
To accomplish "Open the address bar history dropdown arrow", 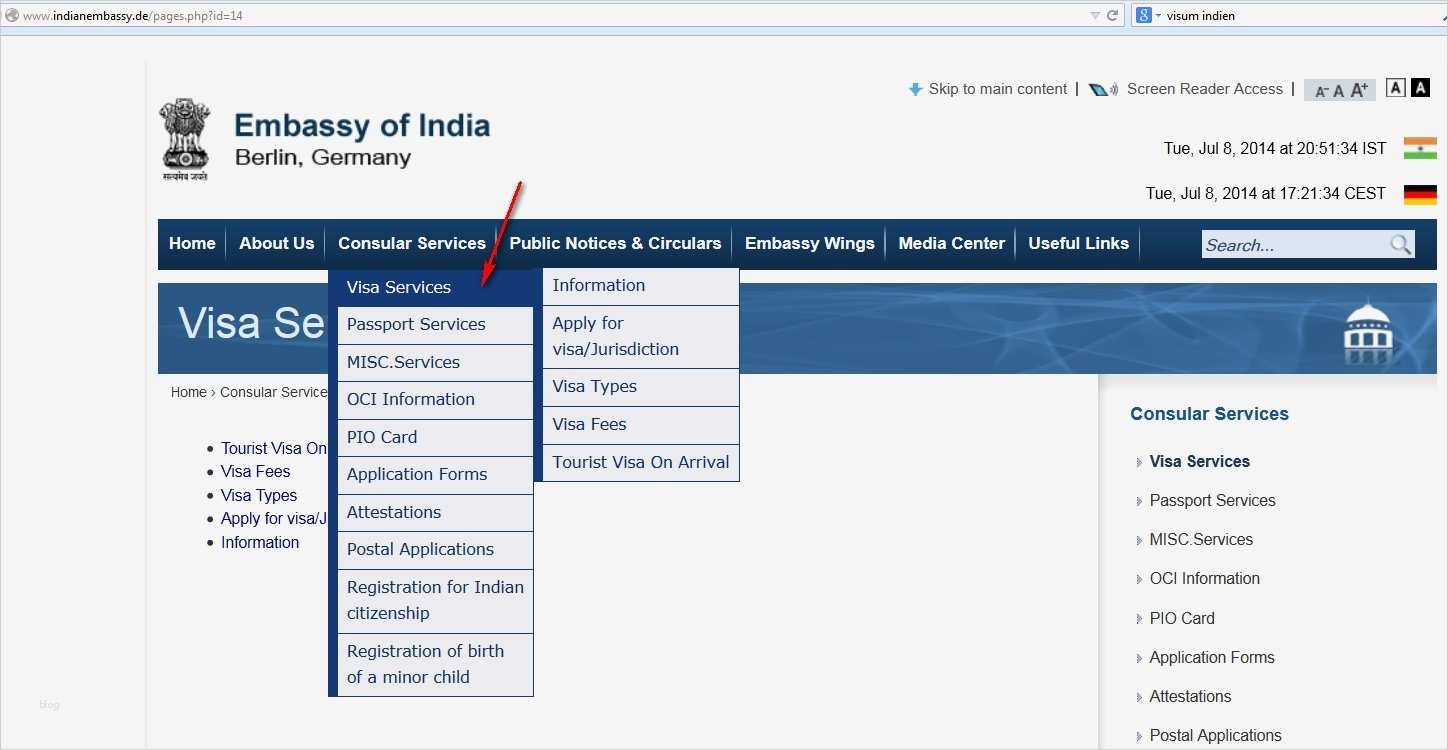I will (1095, 15).
